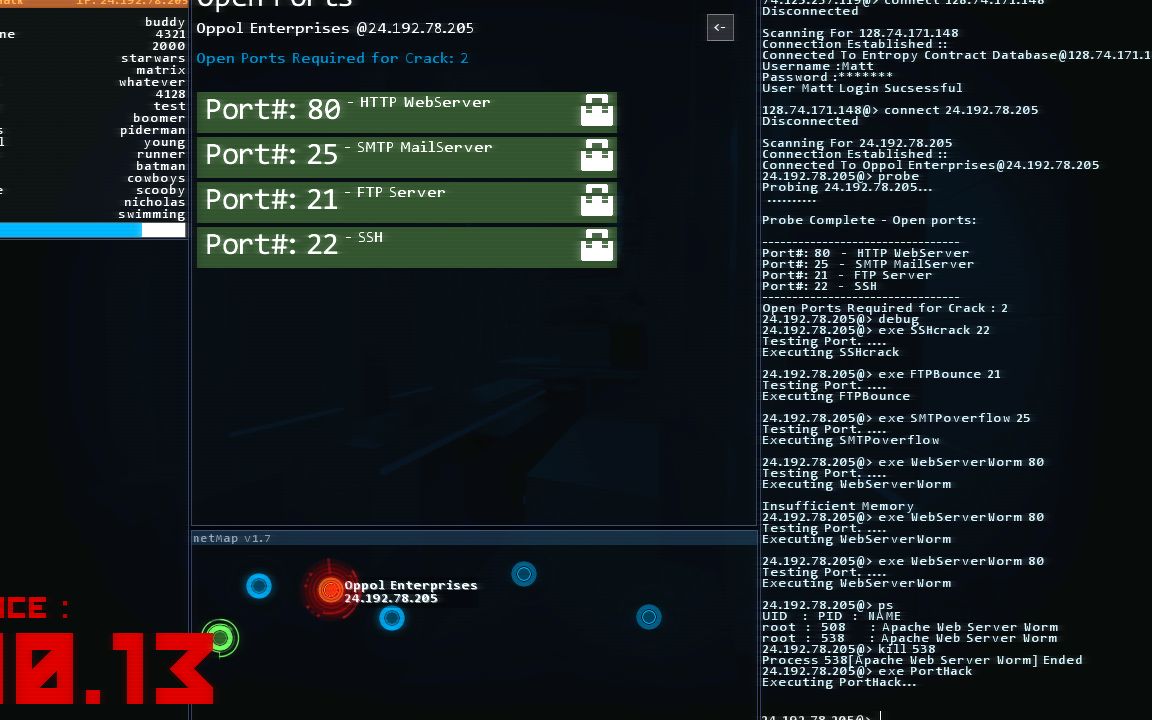Image resolution: width=1152 pixels, height=720 pixels.
Task: Click the lock icon on the SSH port row
Action: (597, 245)
